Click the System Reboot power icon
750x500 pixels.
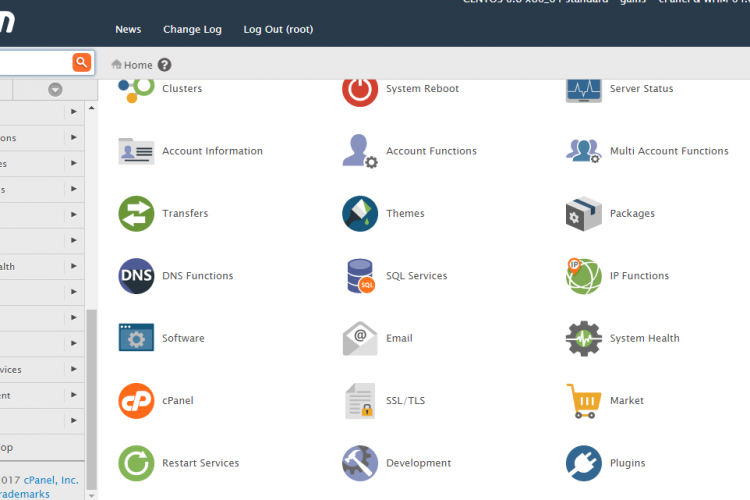[360, 92]
